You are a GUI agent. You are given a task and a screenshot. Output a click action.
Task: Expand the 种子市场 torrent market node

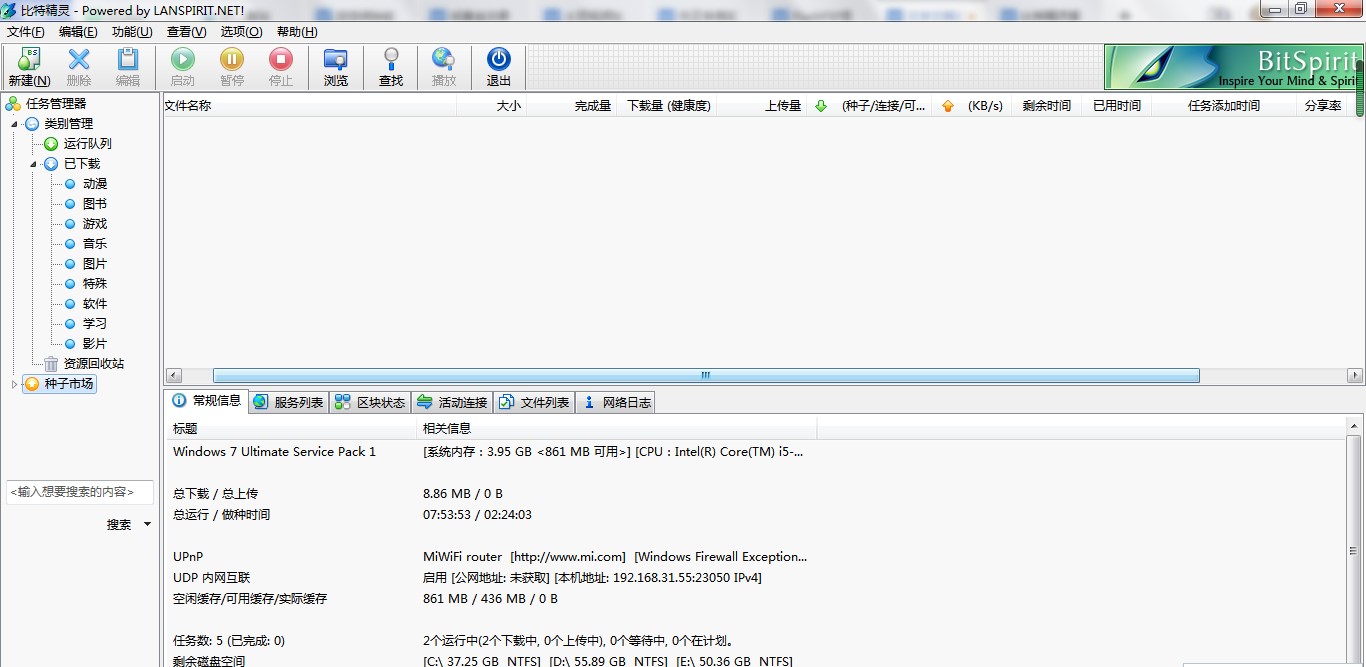pos(14,384)
